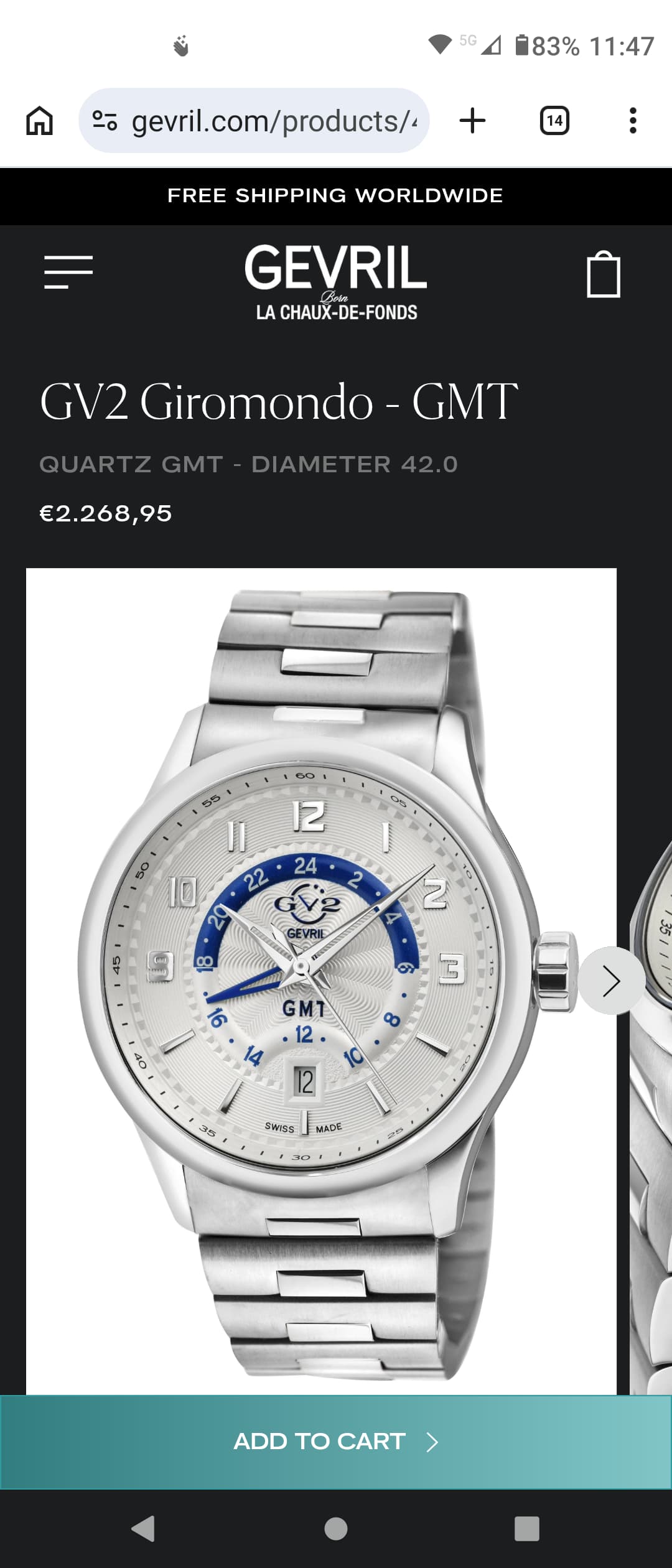The image size is (672, 1568).
Task: Select the GV2 Giromondo - GMT title
Action: pos(279,402)
